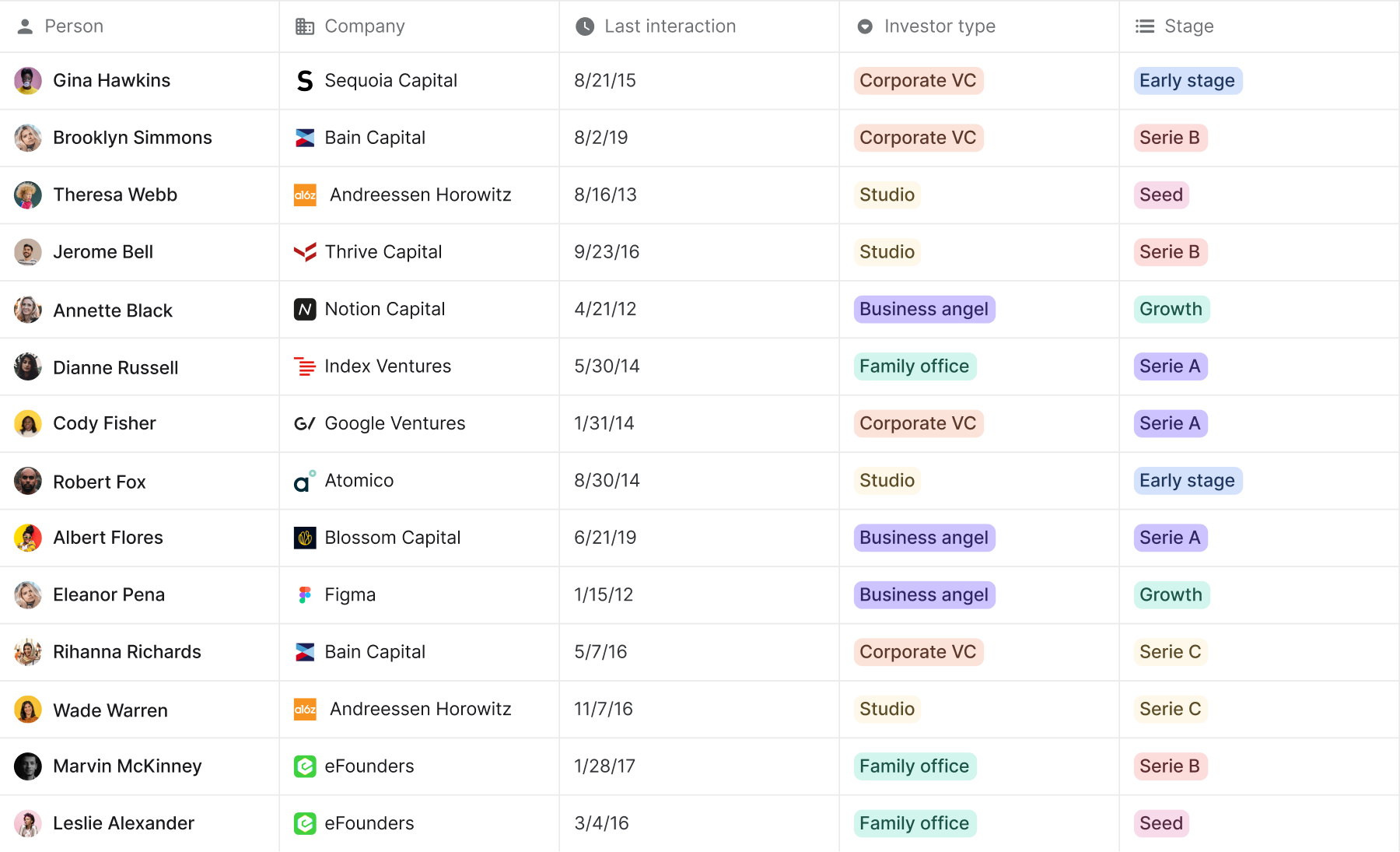
Task: Click the Notion Capital logo icon
Action: (x=305, y=310)
